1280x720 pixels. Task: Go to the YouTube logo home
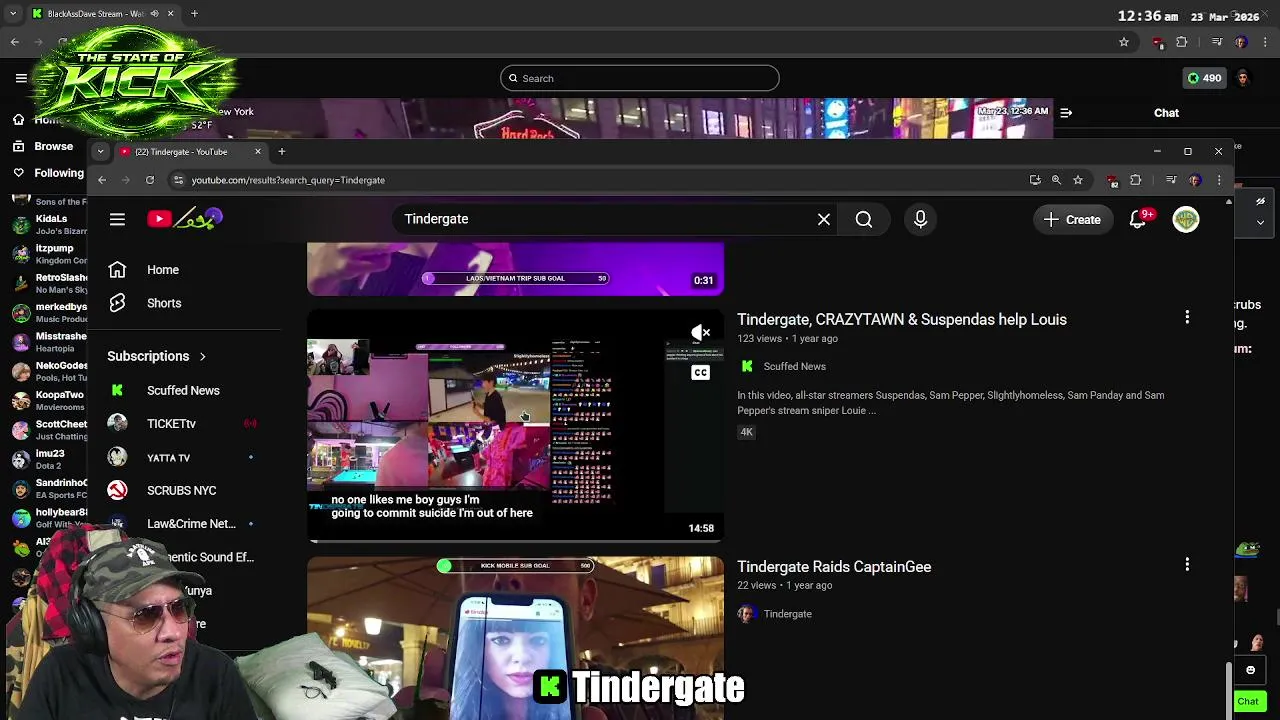coord(185,219)
